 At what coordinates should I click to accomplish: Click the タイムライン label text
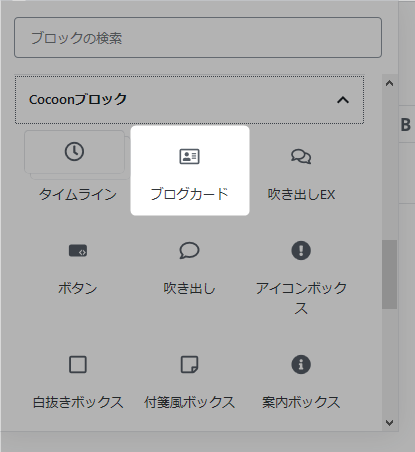coord(78,194)
